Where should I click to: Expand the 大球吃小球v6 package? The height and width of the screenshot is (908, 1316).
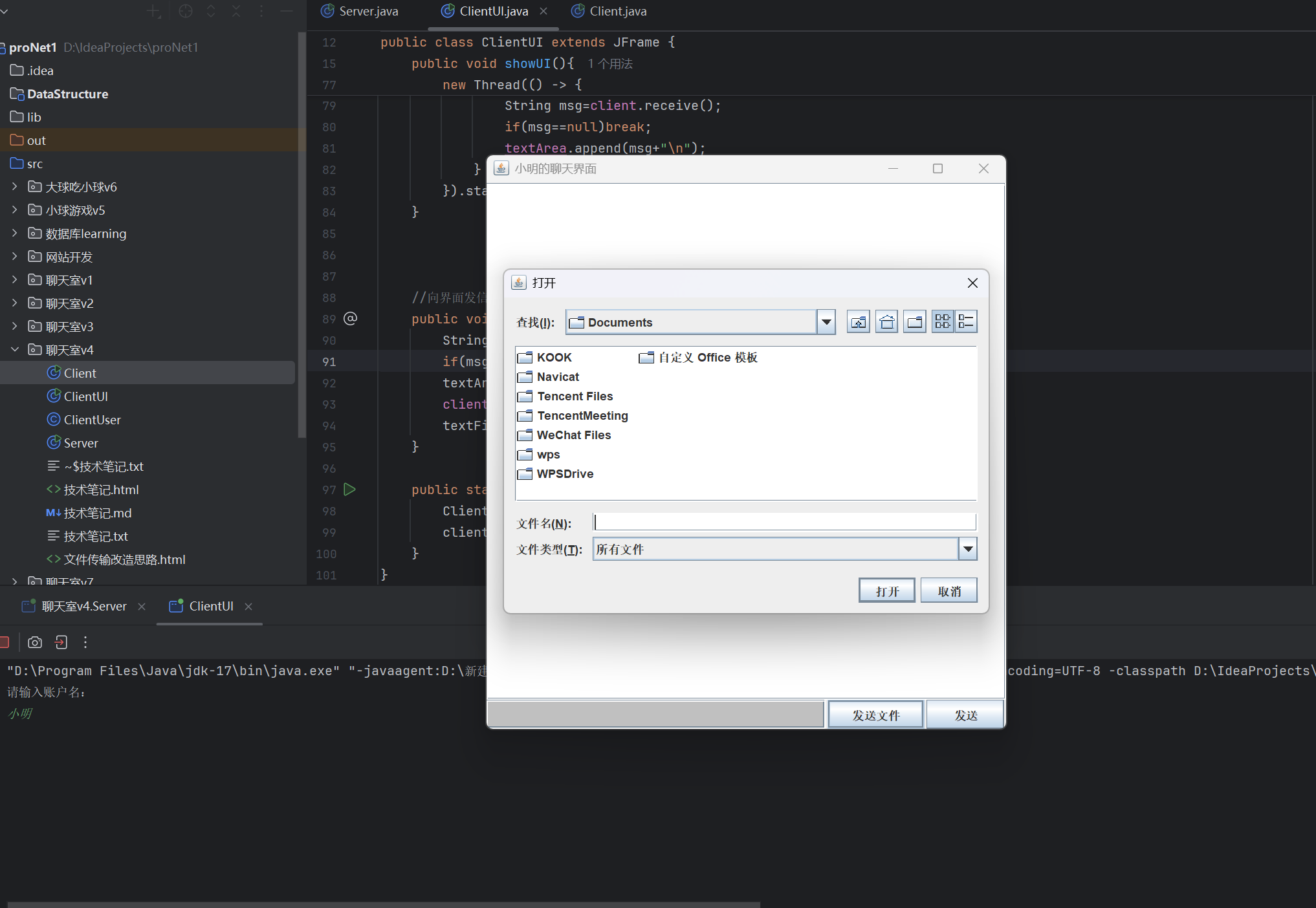(14, 187)
